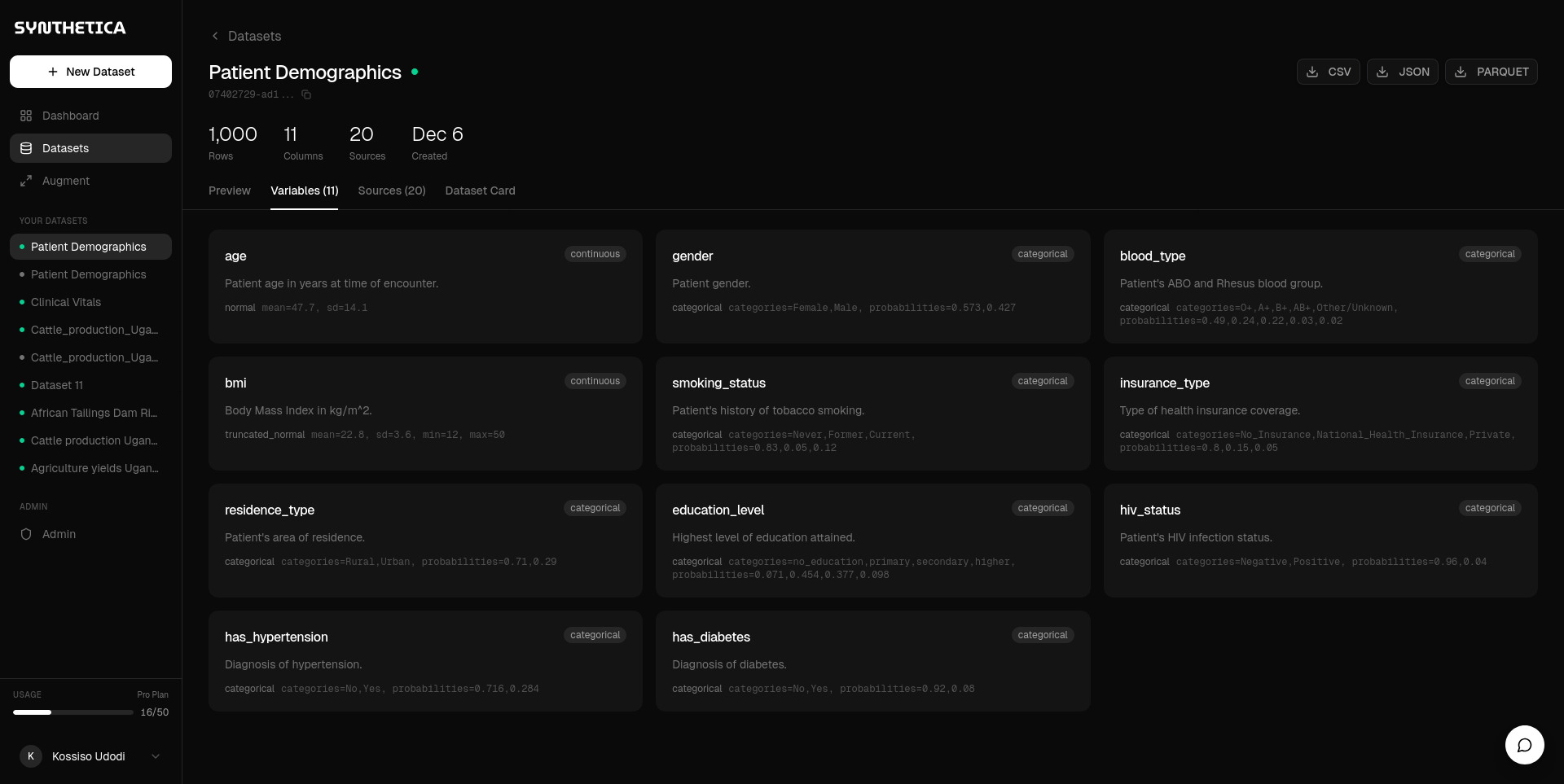Open the Admin sidebar item
1564x784 pixels.
(x=90, y=534)
